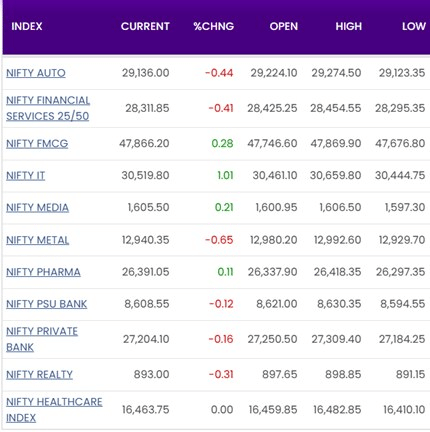Click the INDEX column header
This screenshot has height=432, width=430.
27,26
